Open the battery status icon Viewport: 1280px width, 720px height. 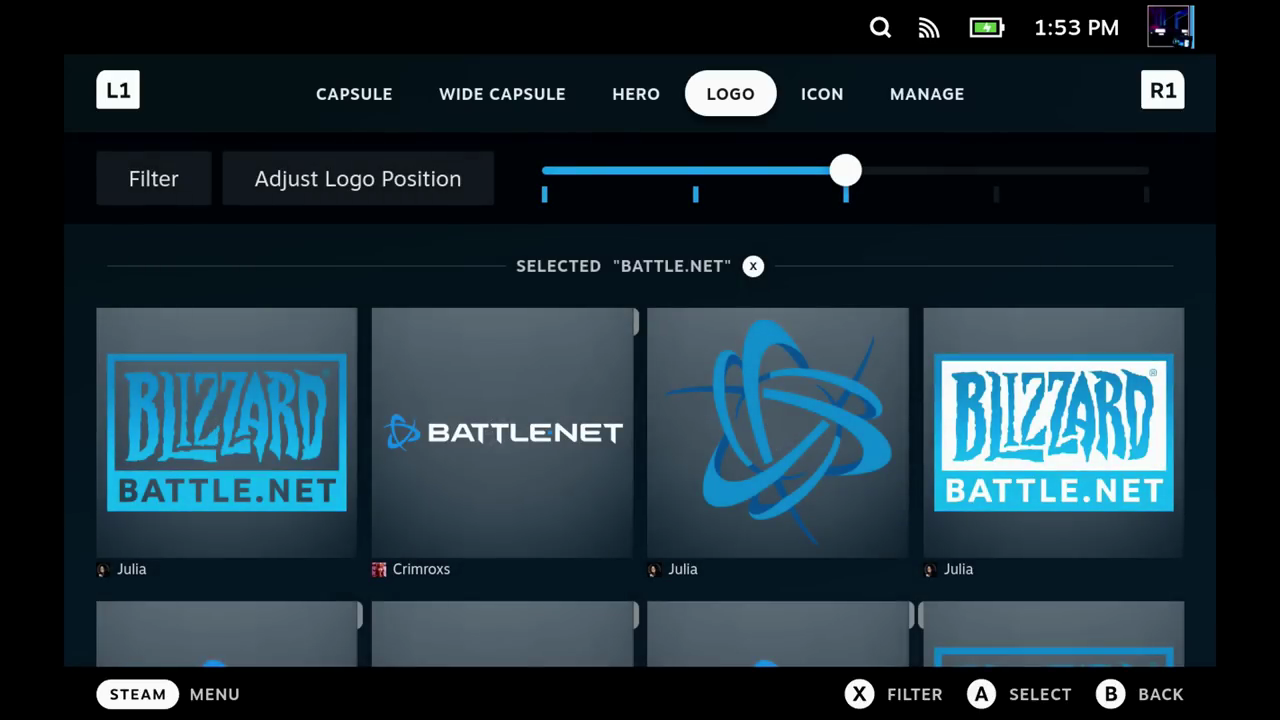tap(987, 28)
